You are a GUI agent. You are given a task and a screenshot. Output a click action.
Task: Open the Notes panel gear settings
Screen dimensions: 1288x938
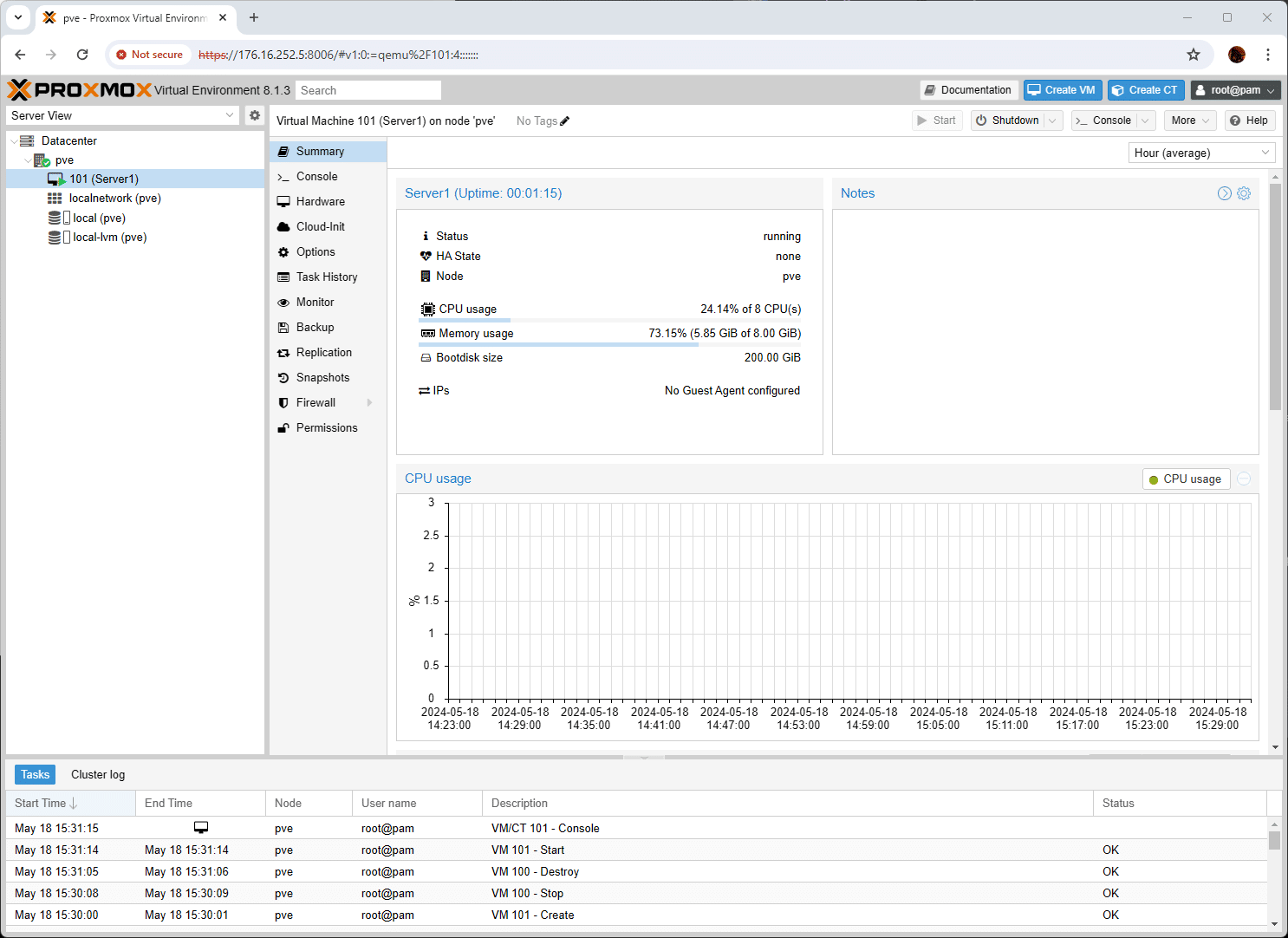point(1244,193)
